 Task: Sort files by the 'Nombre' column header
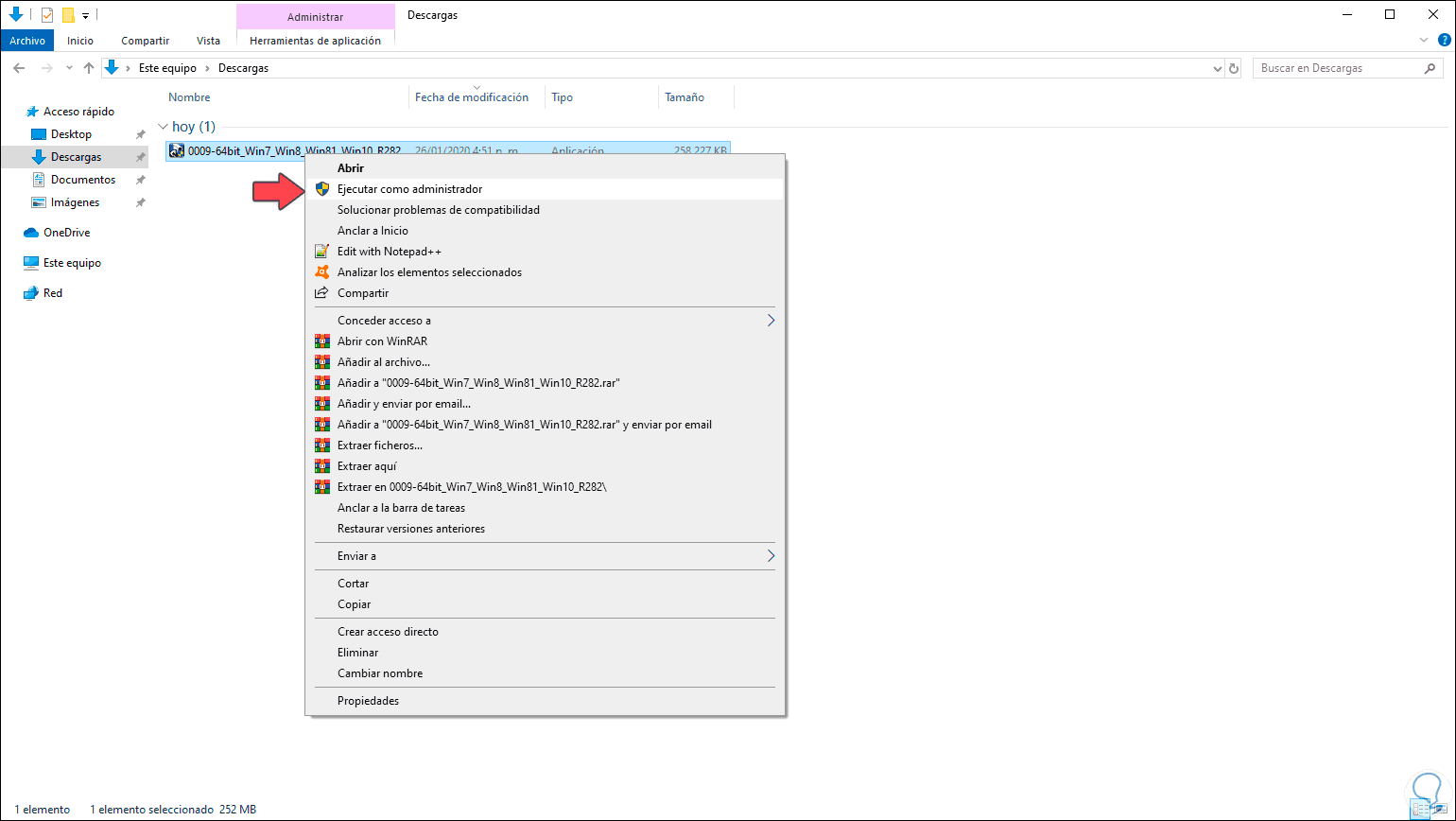[x=189, y=97]
